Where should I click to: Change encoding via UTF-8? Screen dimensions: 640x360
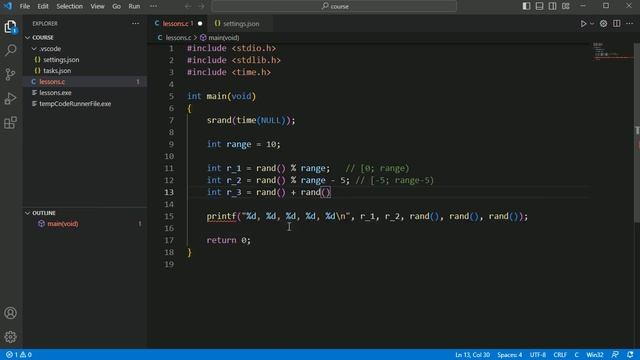point(538,355)
